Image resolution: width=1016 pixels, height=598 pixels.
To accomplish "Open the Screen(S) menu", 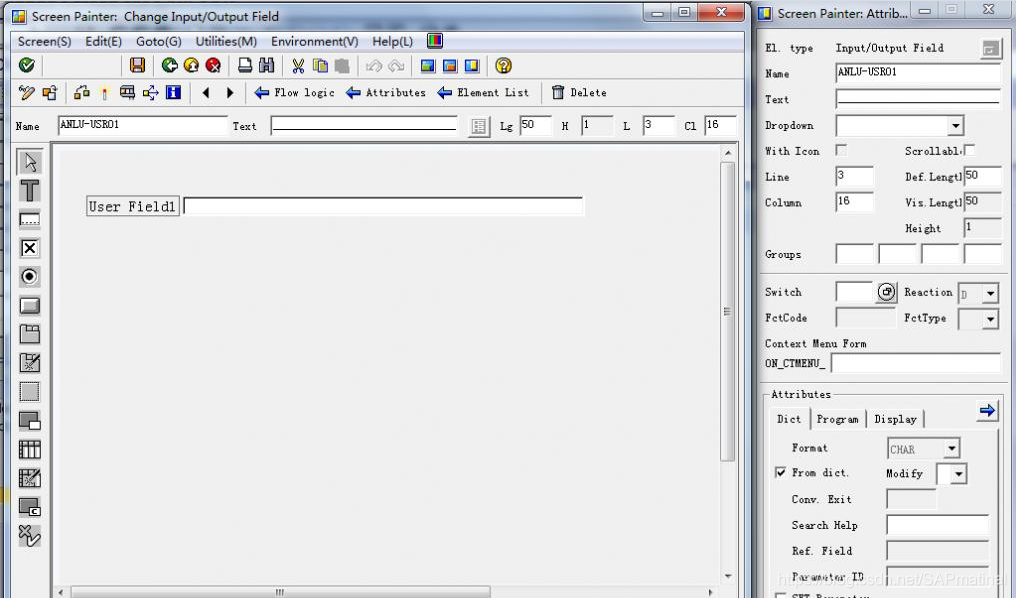I will pyautogui.click(x=44, y=41).
